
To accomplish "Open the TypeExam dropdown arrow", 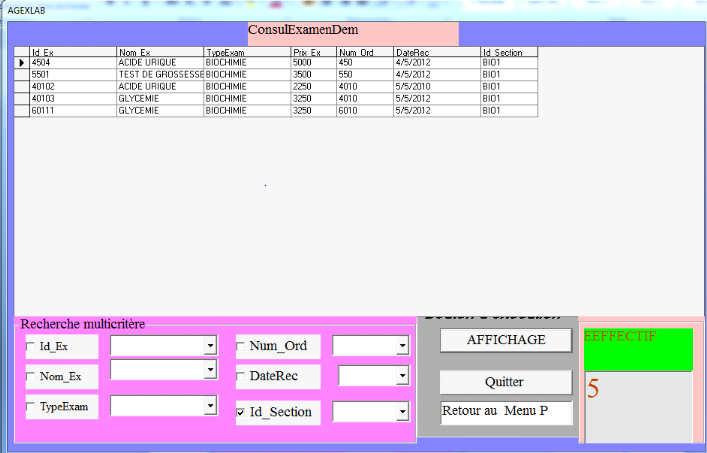I will coord(210,406).
